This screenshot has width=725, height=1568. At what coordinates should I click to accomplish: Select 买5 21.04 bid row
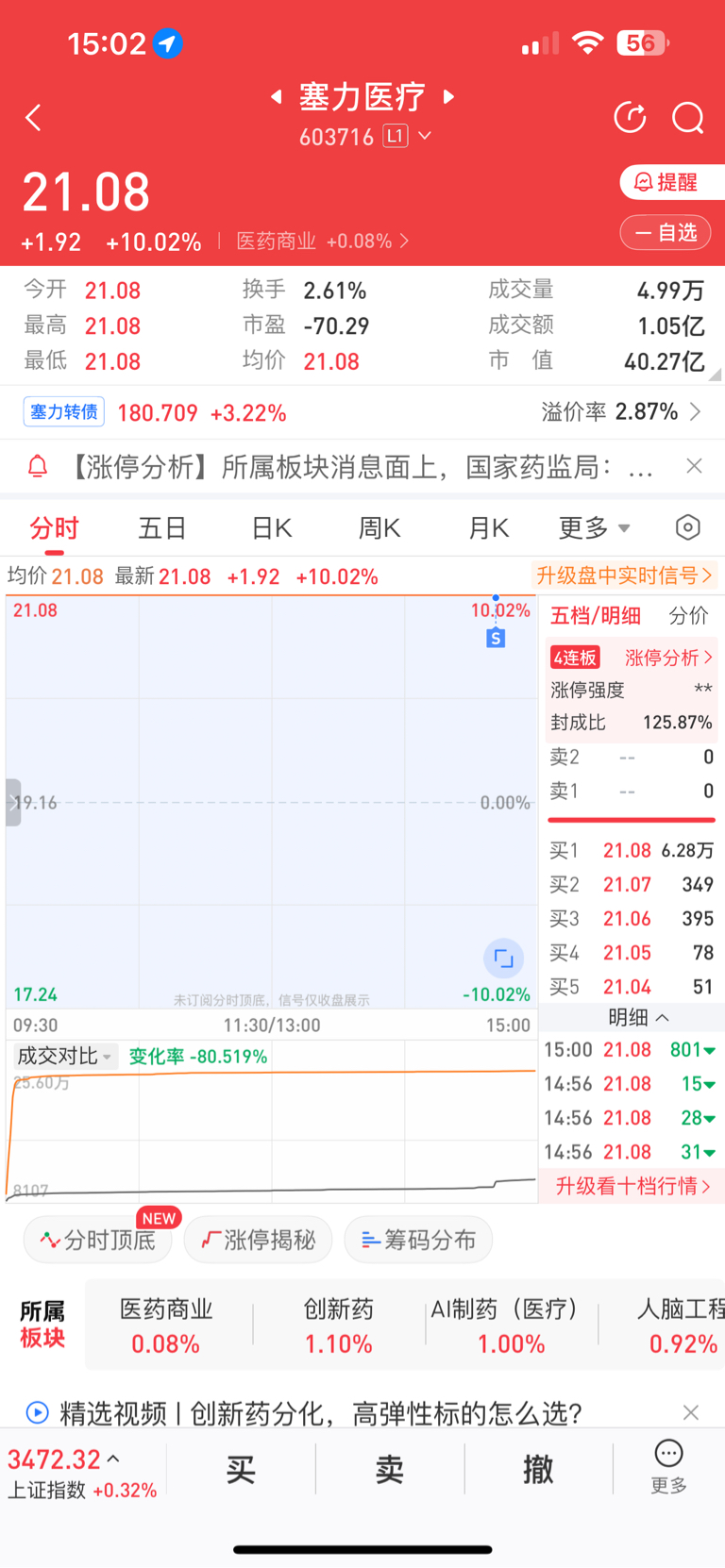click(x=632, y=987)
